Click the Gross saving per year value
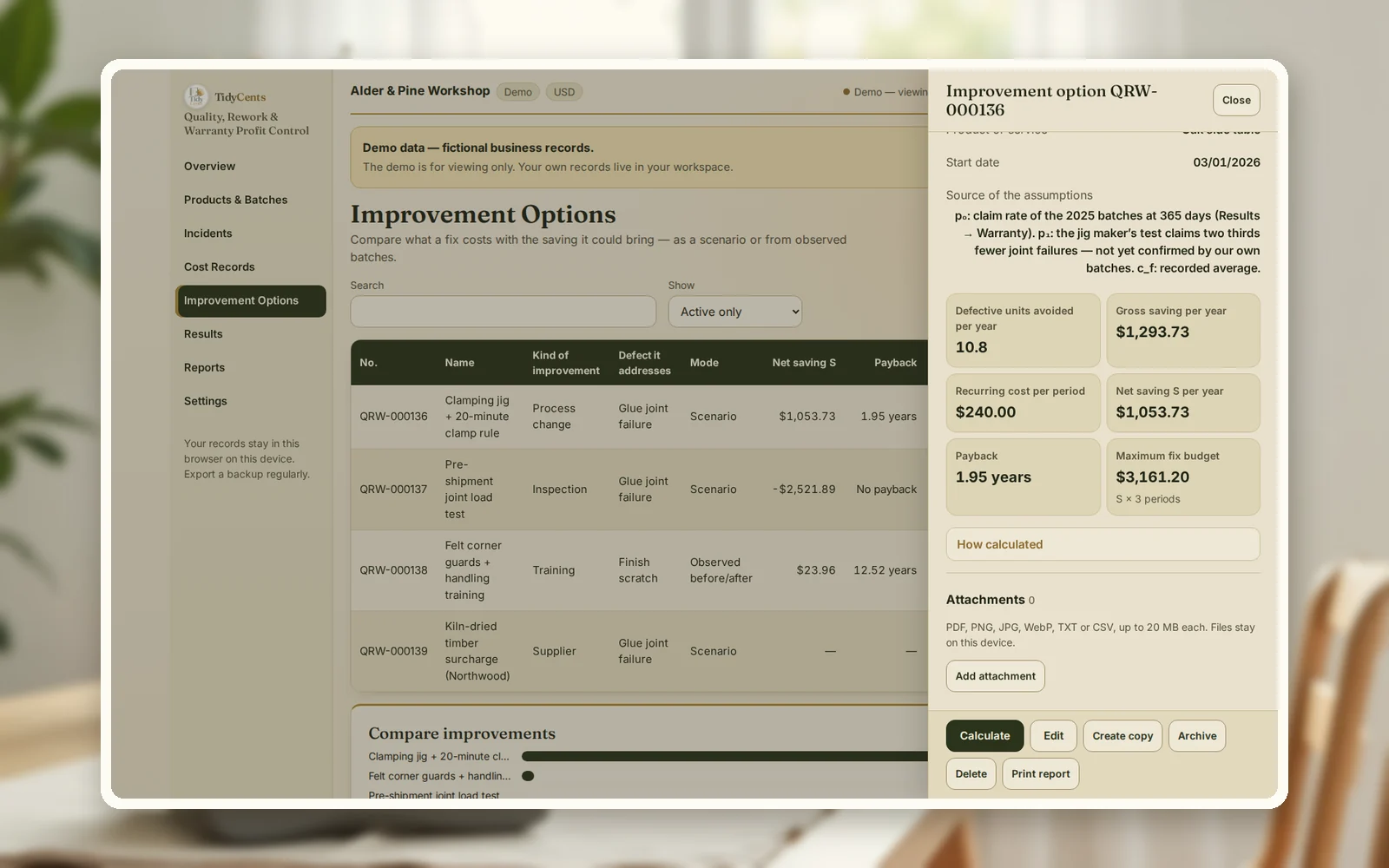 click(x=1152, y=332)
